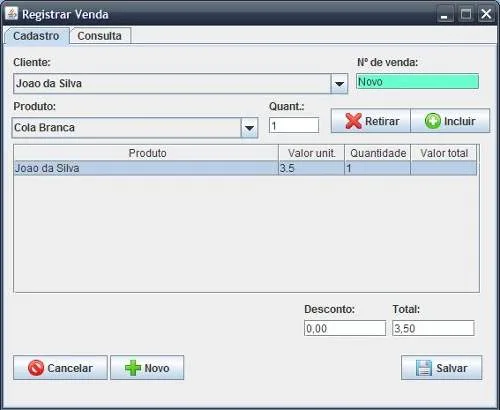Click the red prohibition Cancelar icon
500x410 pixels.
(36, 368)
